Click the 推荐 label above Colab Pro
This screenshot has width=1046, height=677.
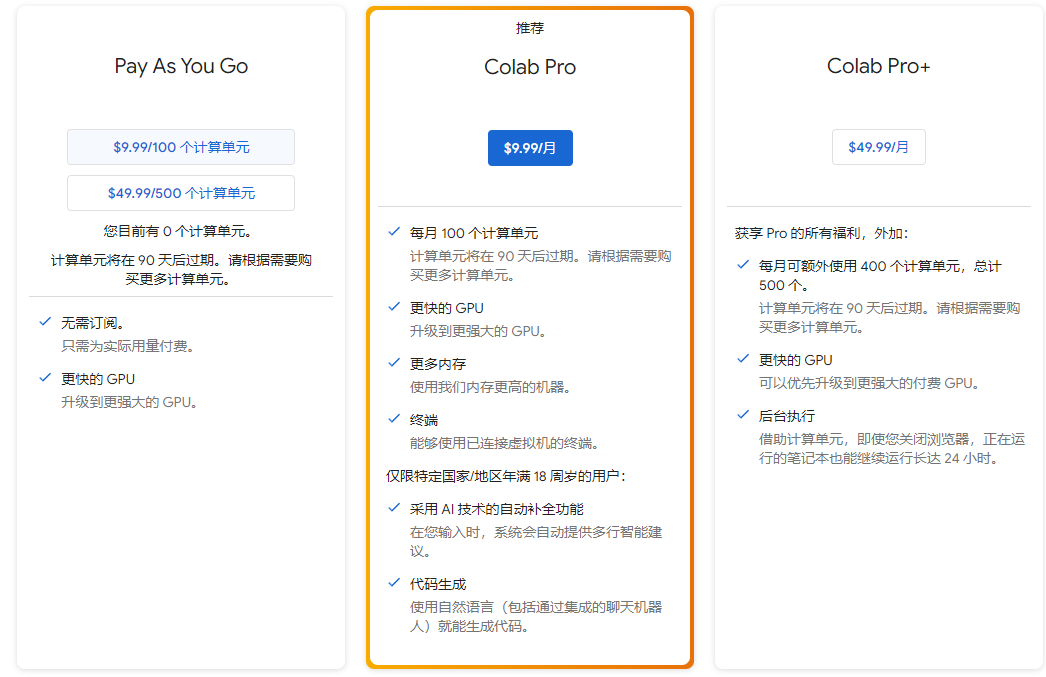coord(530,28)
